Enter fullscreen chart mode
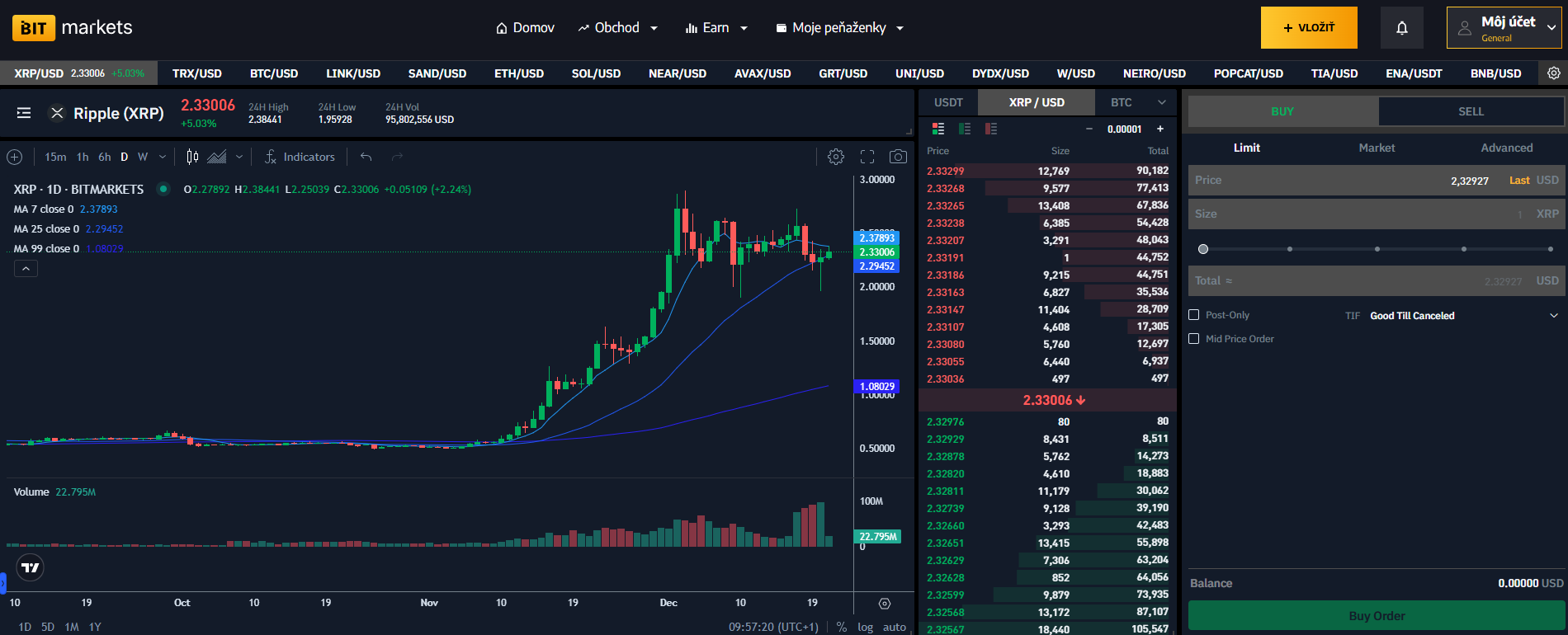1568x635 pixels. [867, 157]
